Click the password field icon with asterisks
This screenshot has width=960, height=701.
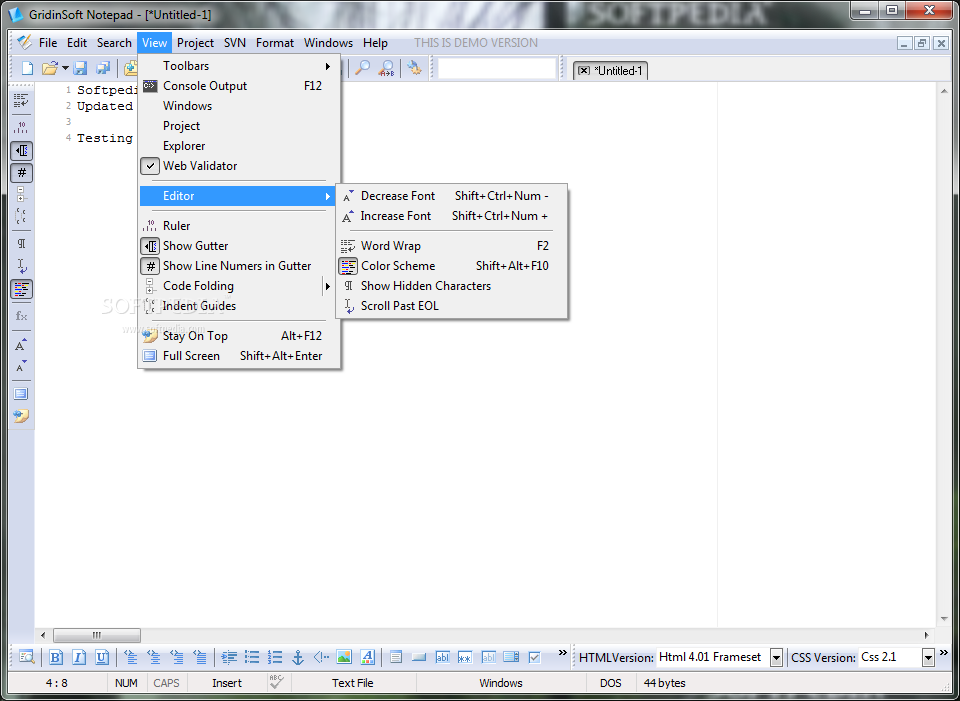click(x=465, y=658)
